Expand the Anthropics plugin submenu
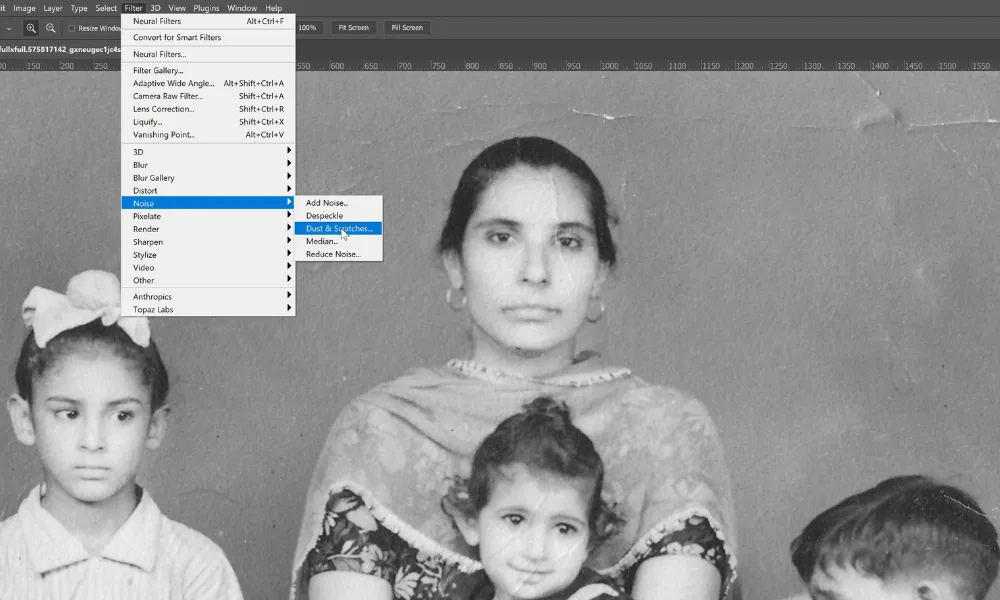1000x600 pixels. 208,296
